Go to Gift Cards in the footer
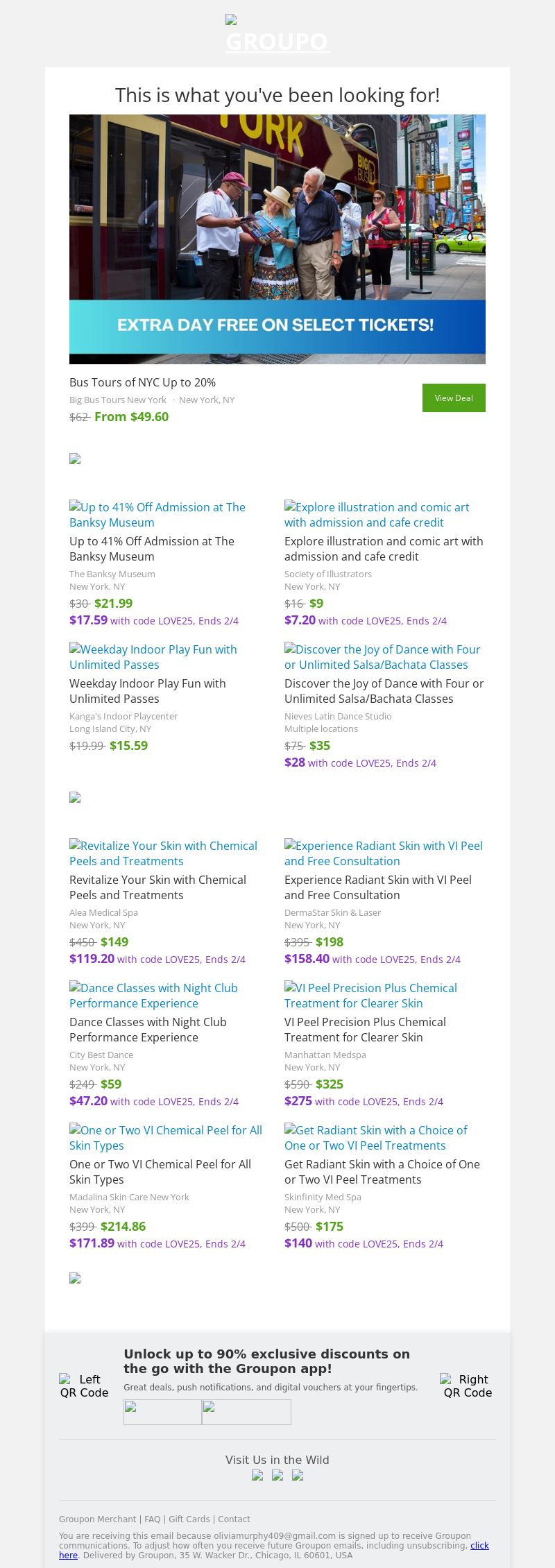Viewport: 555px width, 1568px height. click(x=189, y=1519)
